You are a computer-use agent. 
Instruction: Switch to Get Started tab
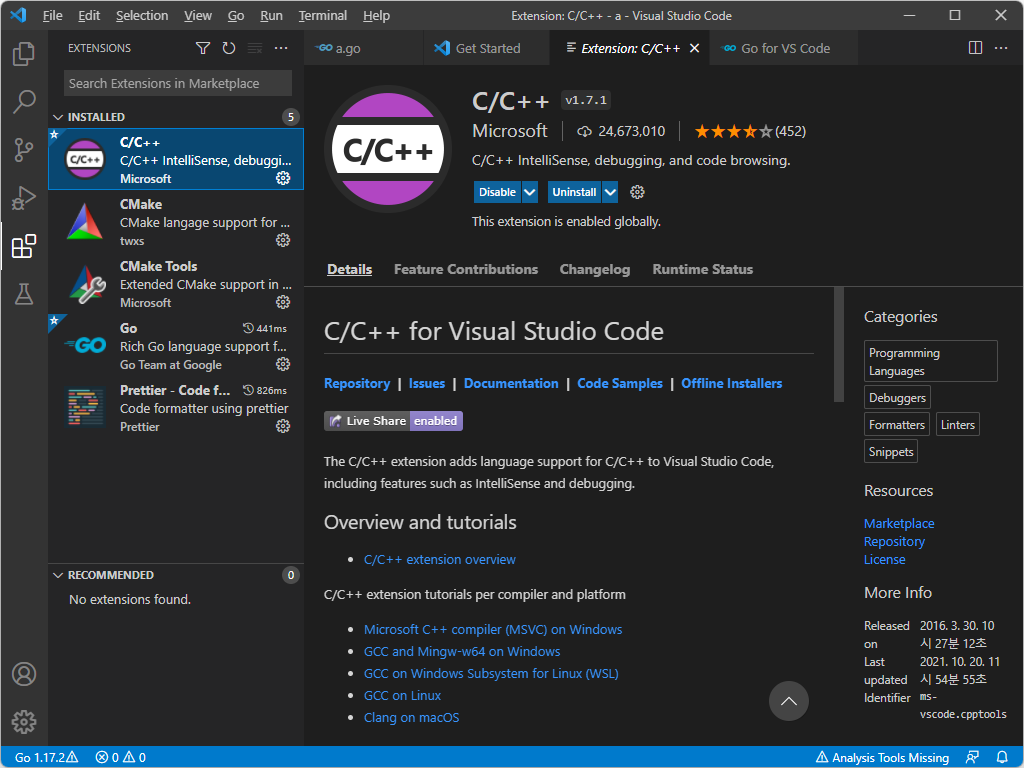[x=486, y=48]
